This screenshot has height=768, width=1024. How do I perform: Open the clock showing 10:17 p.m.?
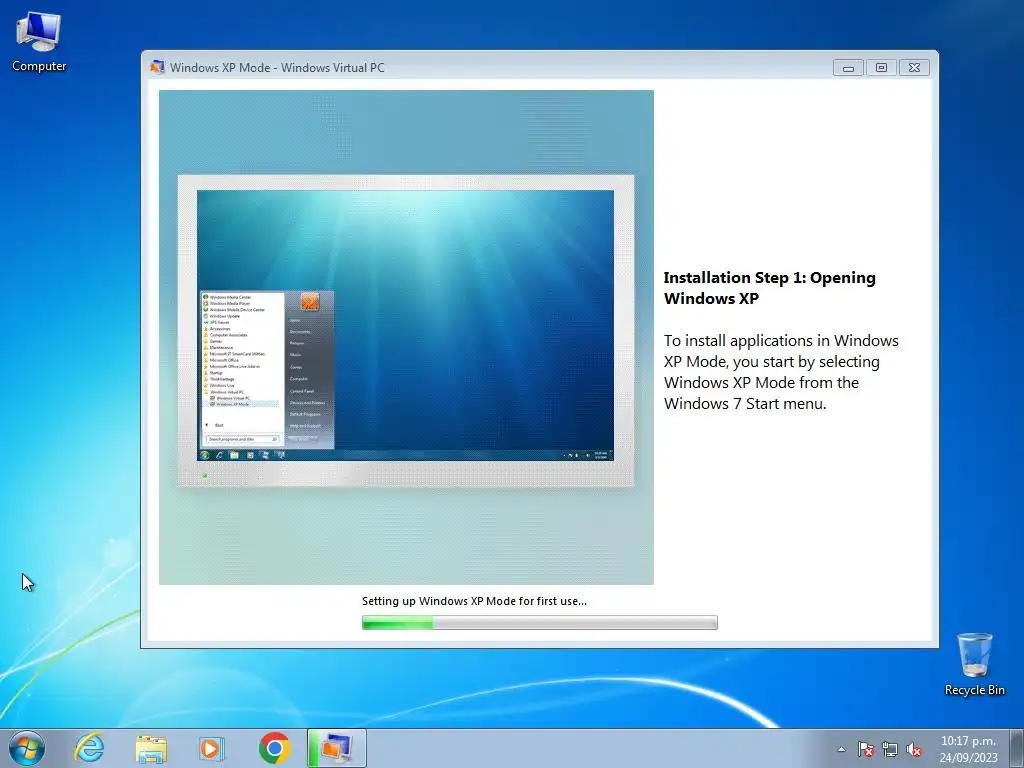968,749
